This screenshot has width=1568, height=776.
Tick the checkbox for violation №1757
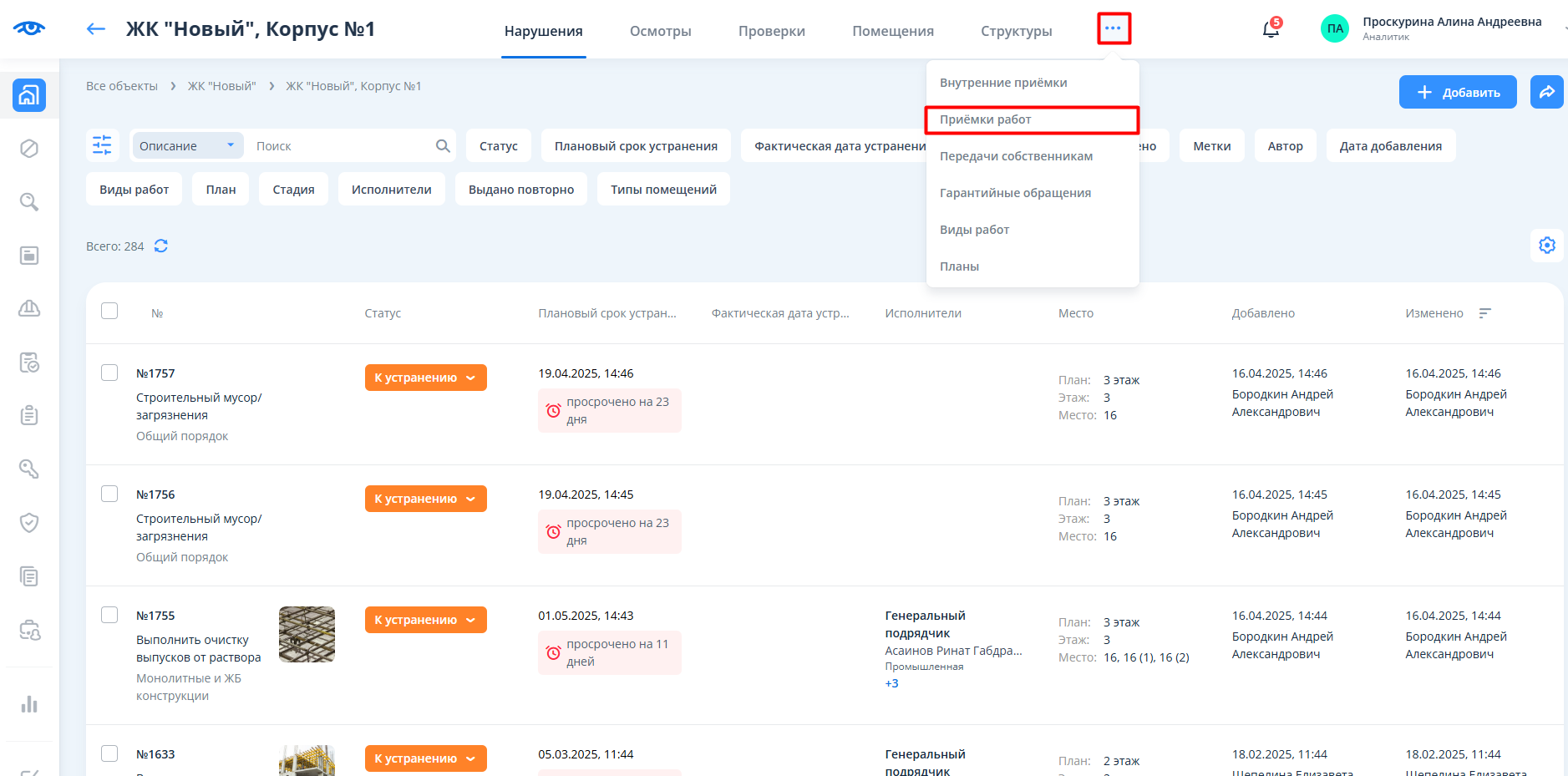[109, 373]
